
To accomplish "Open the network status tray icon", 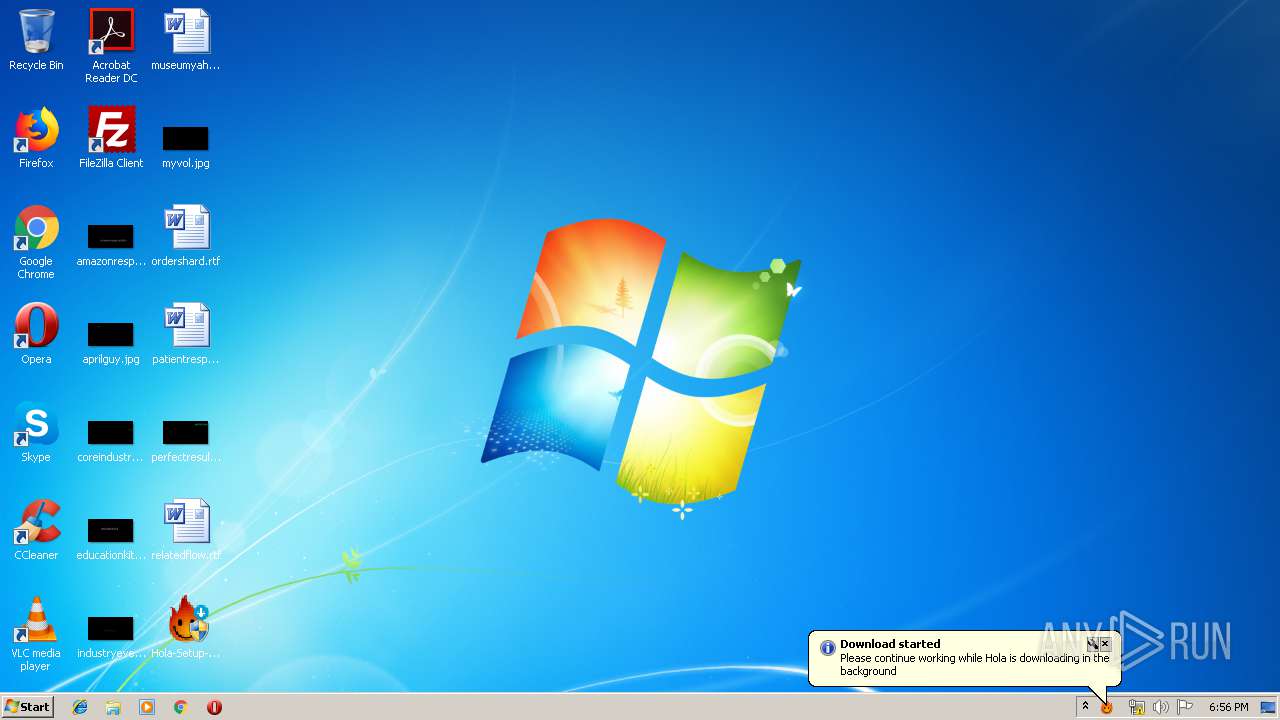I will pyautogui.click(x=1137, y=707).
